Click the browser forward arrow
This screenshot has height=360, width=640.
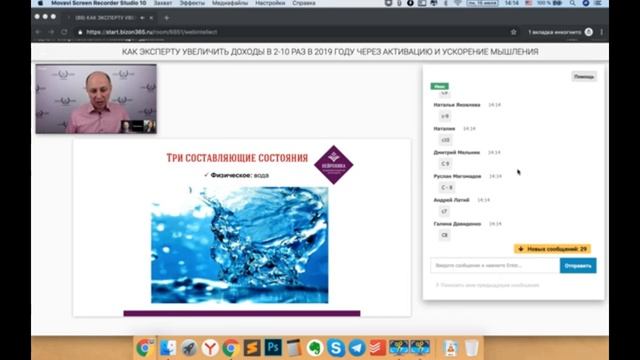click(51, 32)
